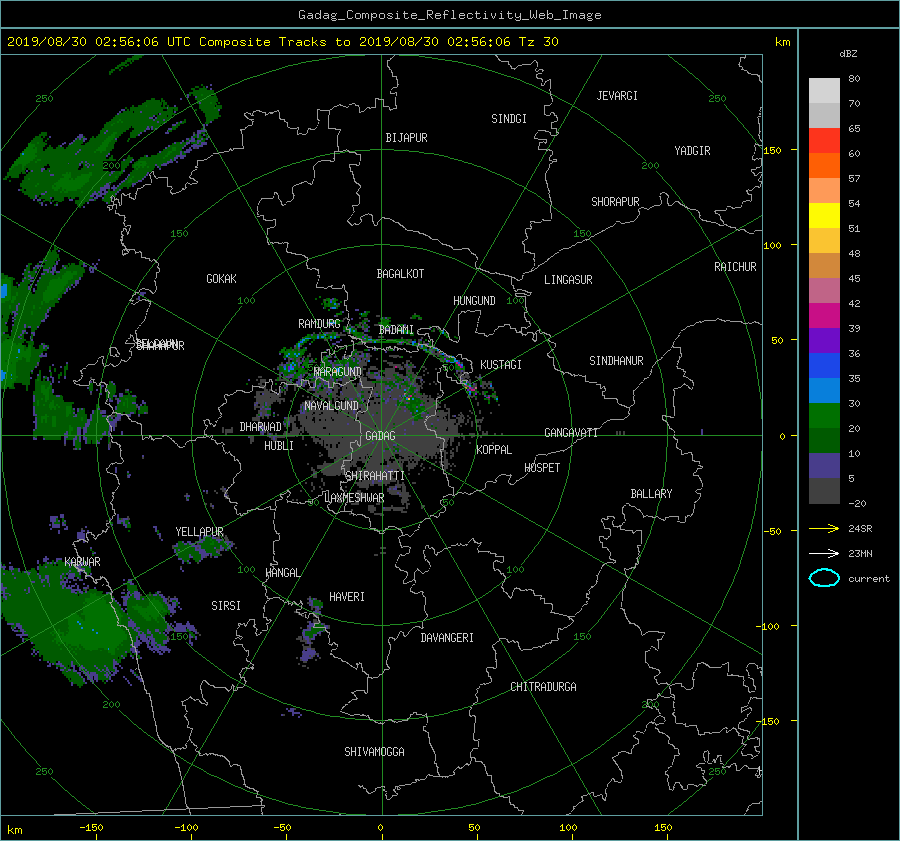Click the GADAG label at radar center
Viewport: 900px width, 841px height.
pyautogui.click(x=380, y=436)
